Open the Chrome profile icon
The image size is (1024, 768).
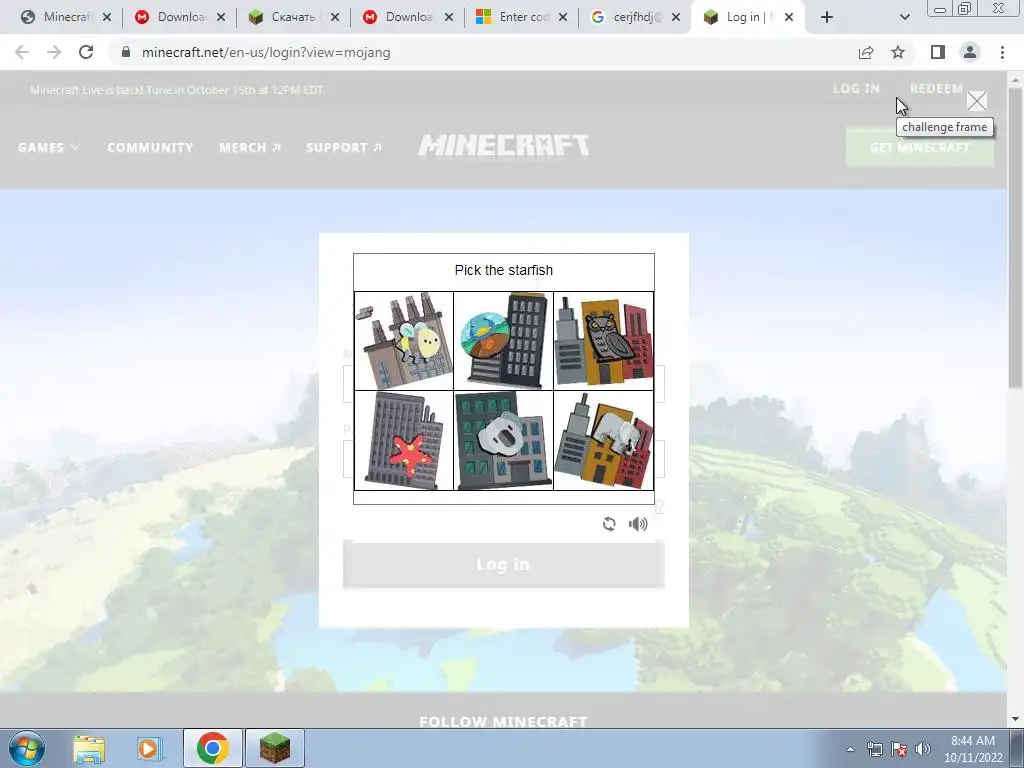point(970,52)
